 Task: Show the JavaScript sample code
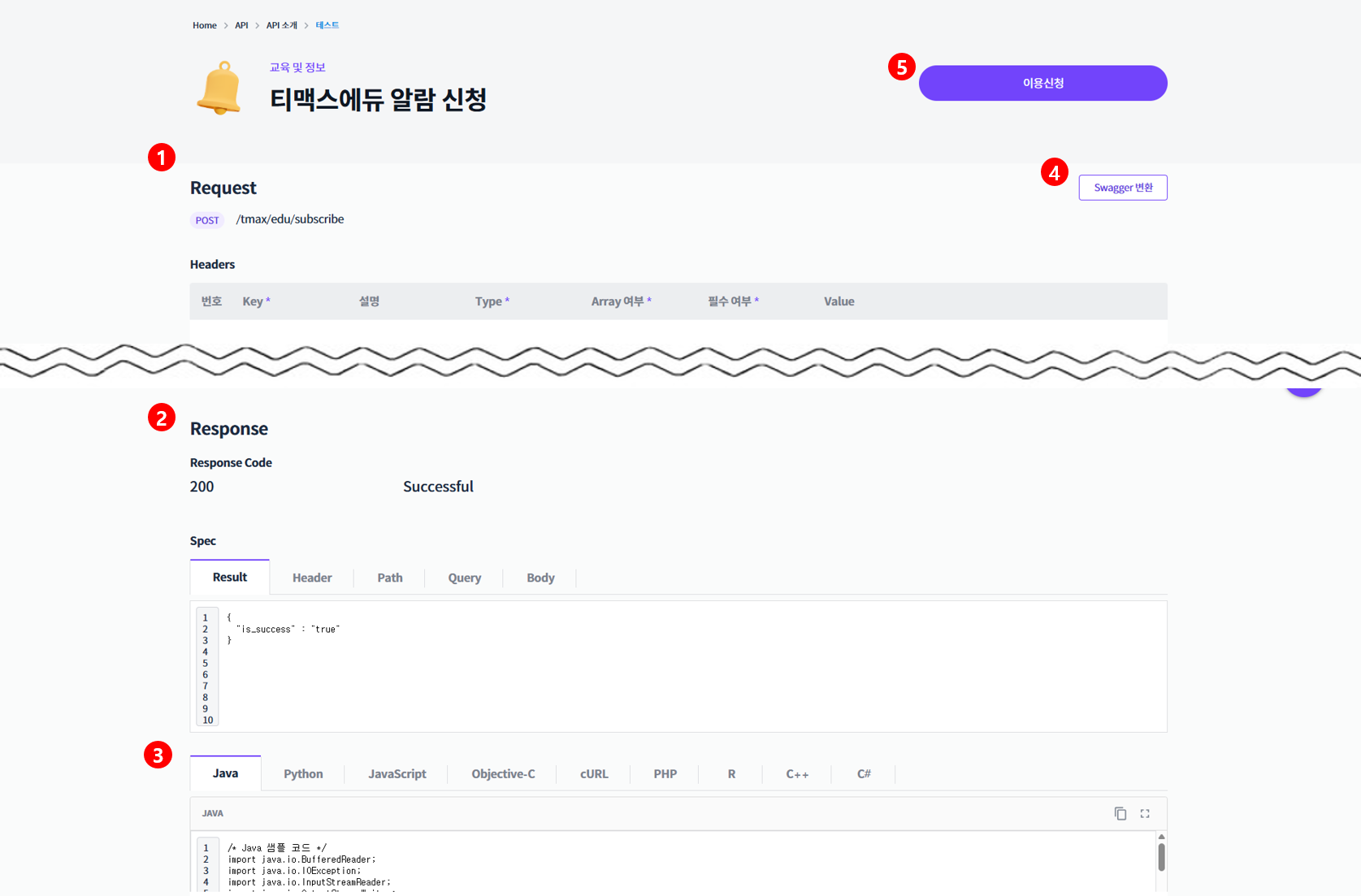[397, 774]
